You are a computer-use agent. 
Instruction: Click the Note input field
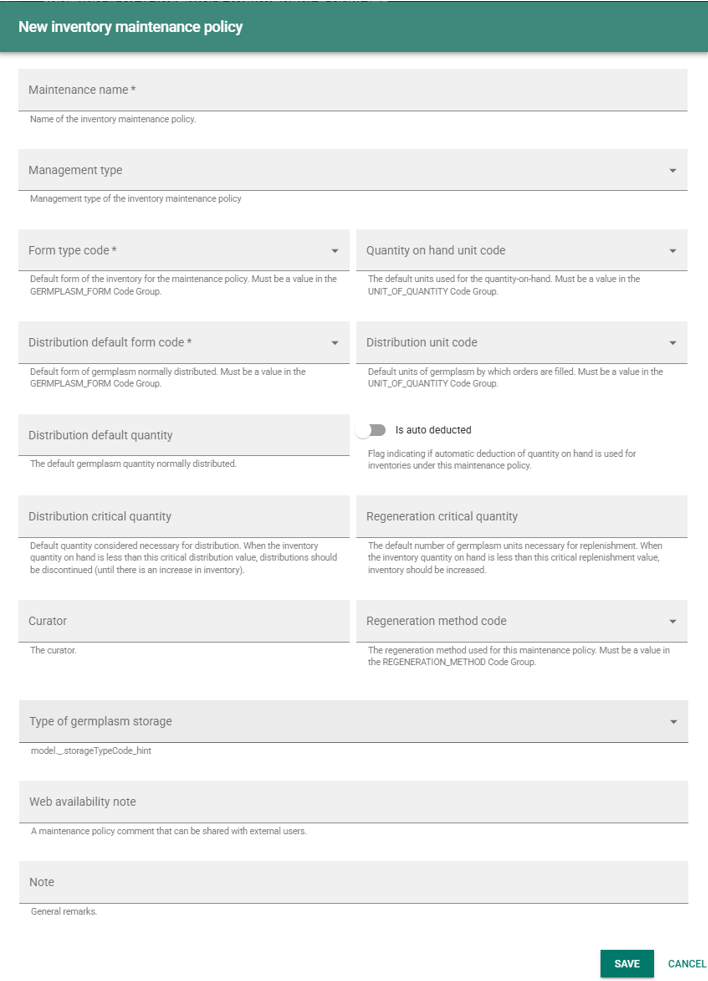pyautogui.click(x=352, y=882)
